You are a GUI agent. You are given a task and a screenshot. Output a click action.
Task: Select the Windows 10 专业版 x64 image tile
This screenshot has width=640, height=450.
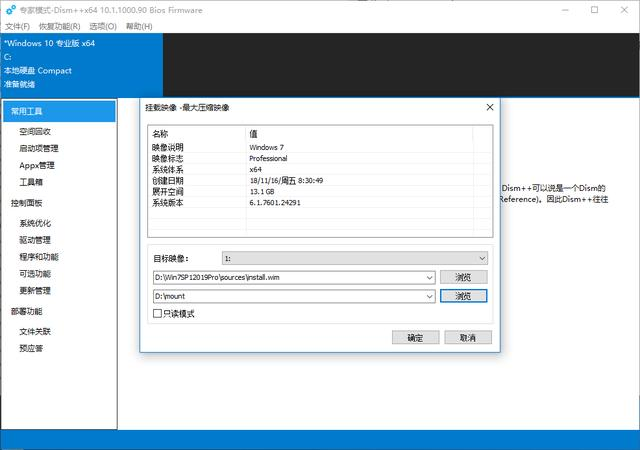[x=82, y=64]
